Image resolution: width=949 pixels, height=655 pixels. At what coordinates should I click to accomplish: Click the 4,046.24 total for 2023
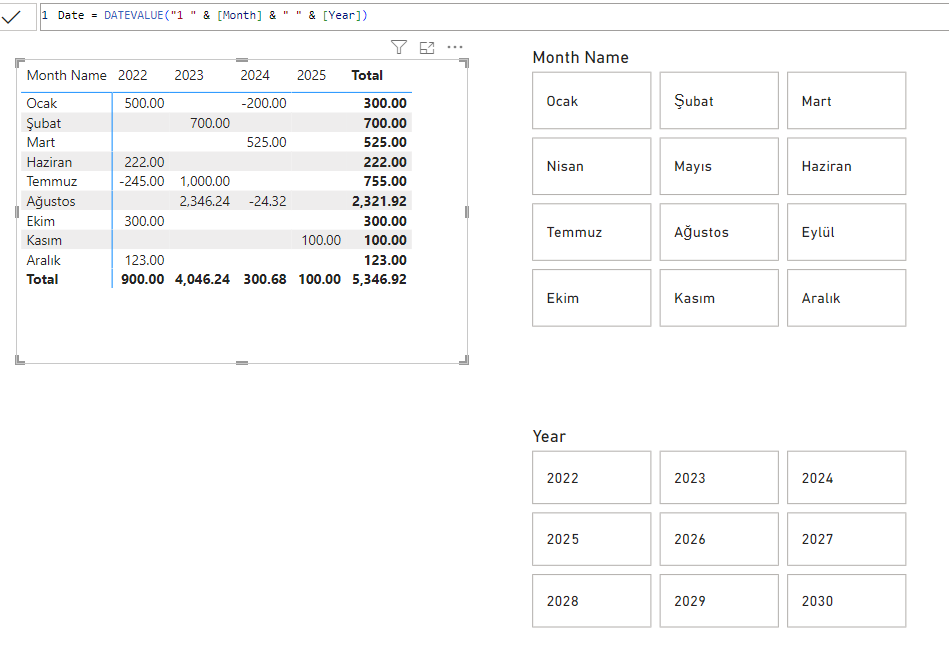(202, 279)
